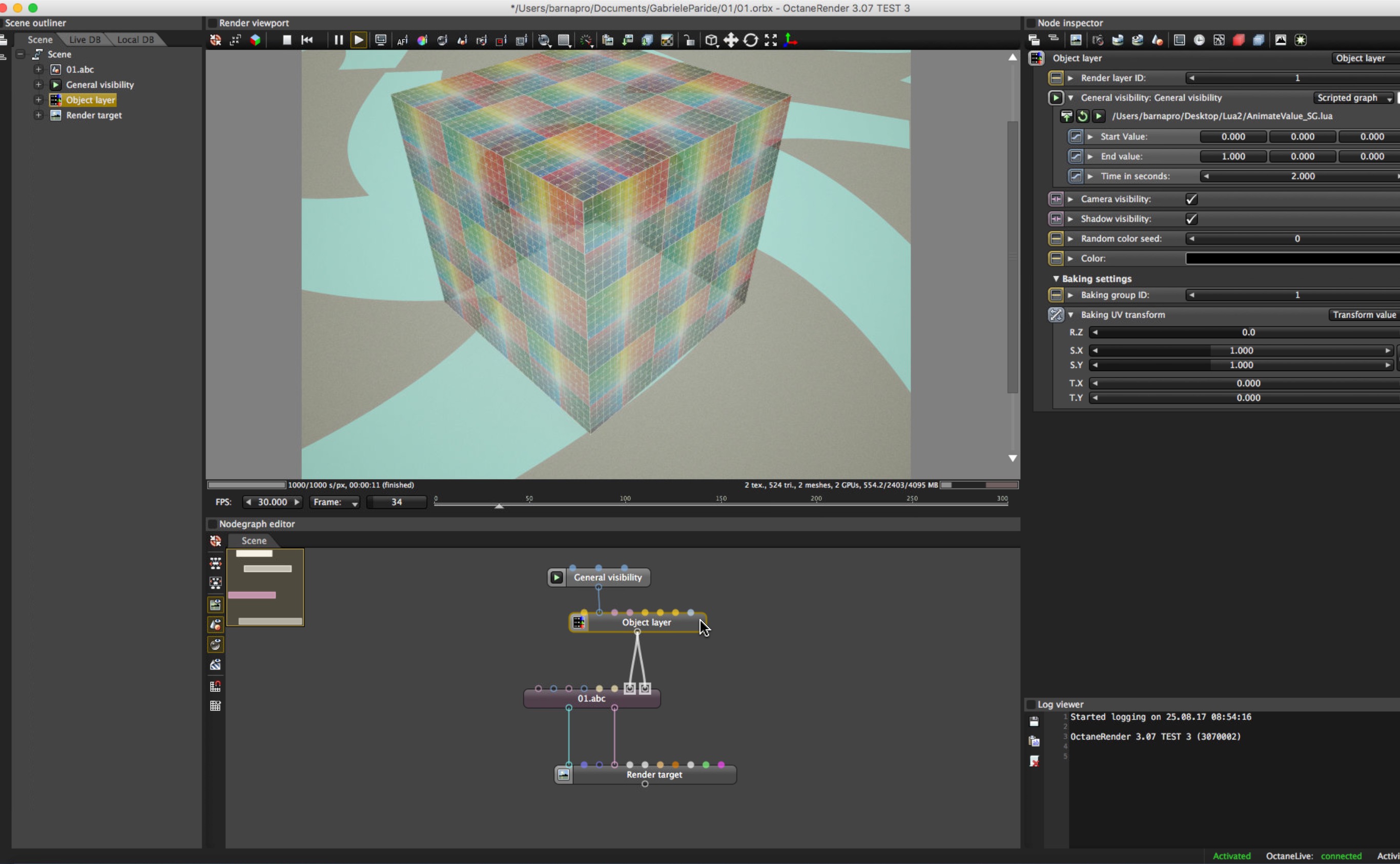
Task: Click the viewport lock icon
Action: click(x=689, y=40)
